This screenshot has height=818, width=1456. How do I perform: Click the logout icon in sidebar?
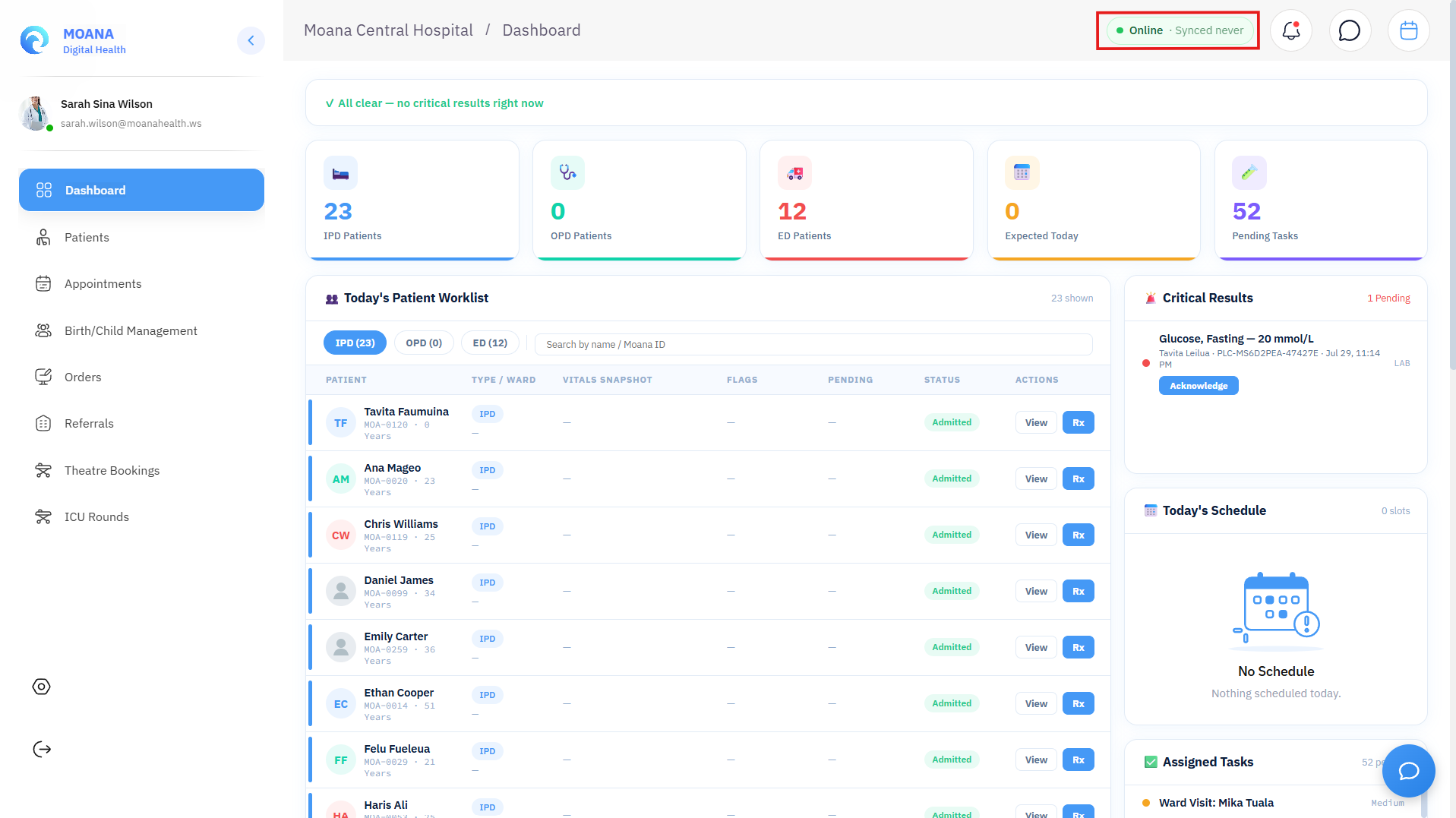pyautogui.click(x=42, y=750)
